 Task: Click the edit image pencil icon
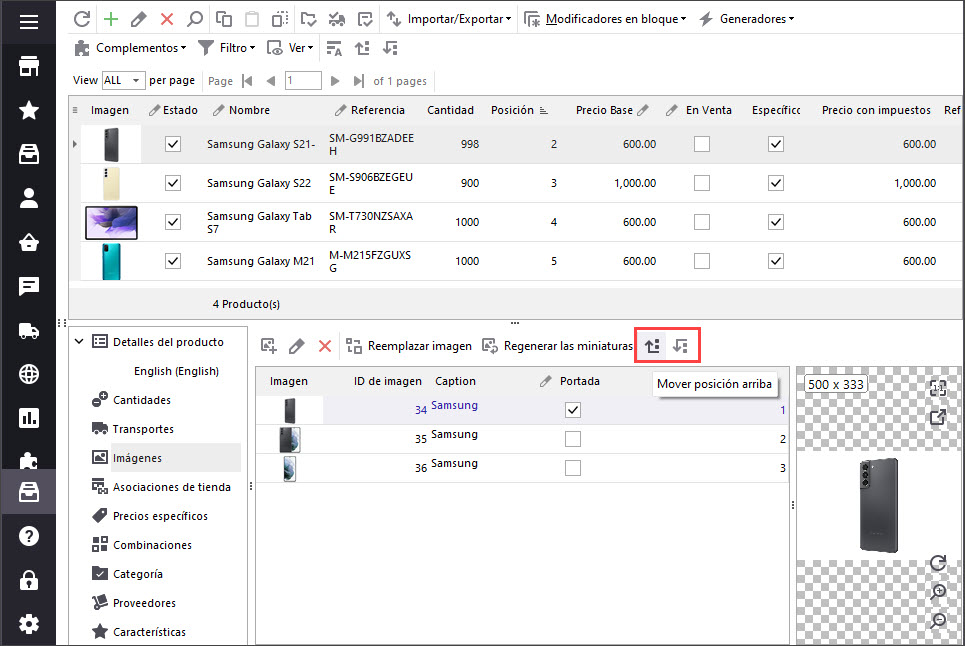tap(297, 346)
